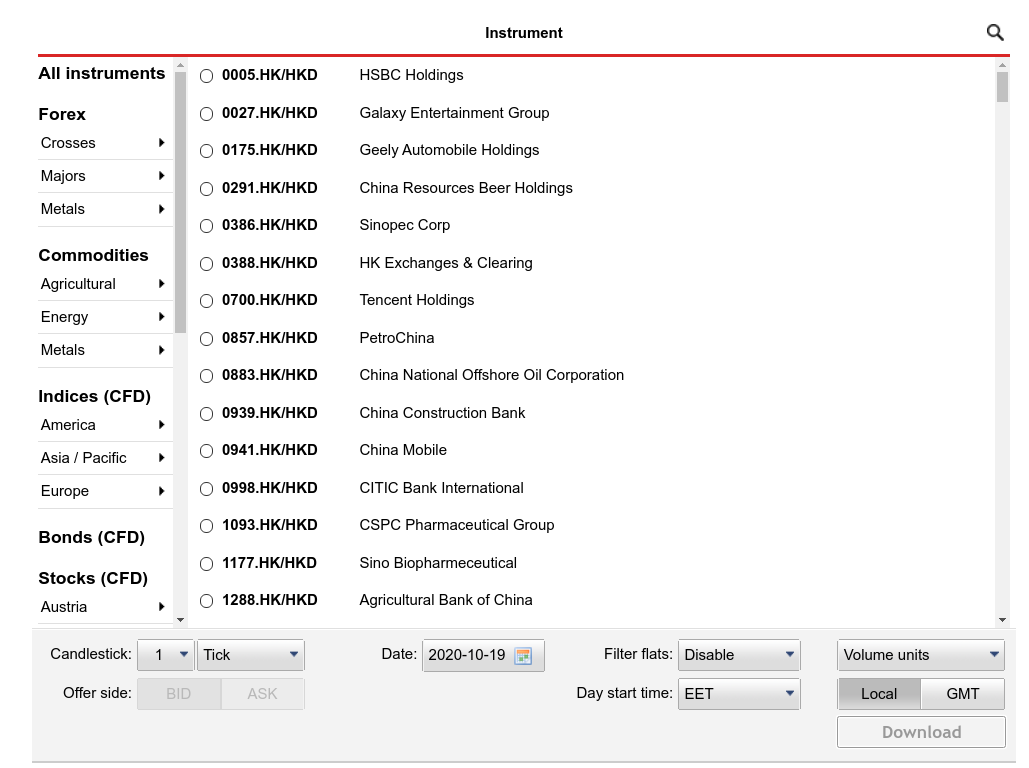Click the instrument list scroll-down arrow

tap(1002, 620)
